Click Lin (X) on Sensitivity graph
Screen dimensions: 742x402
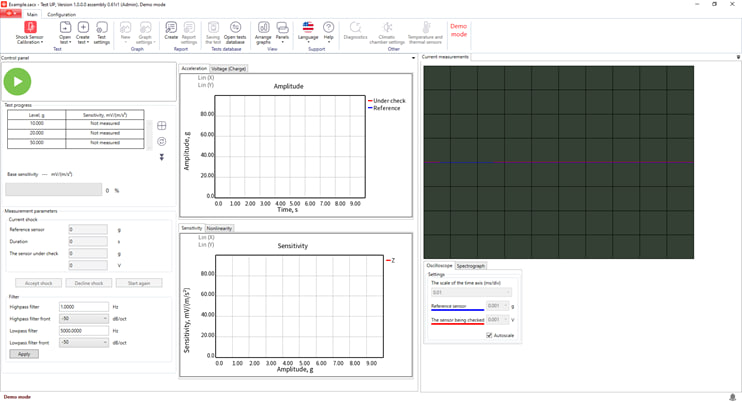point(206,237)
